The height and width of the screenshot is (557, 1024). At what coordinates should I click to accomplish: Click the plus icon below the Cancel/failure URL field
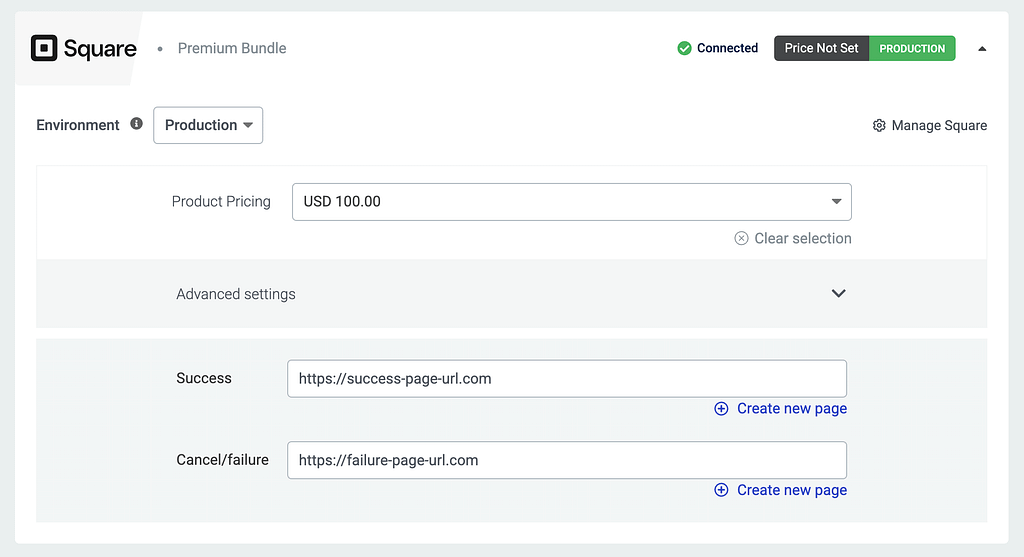click(x=721, y=490)
